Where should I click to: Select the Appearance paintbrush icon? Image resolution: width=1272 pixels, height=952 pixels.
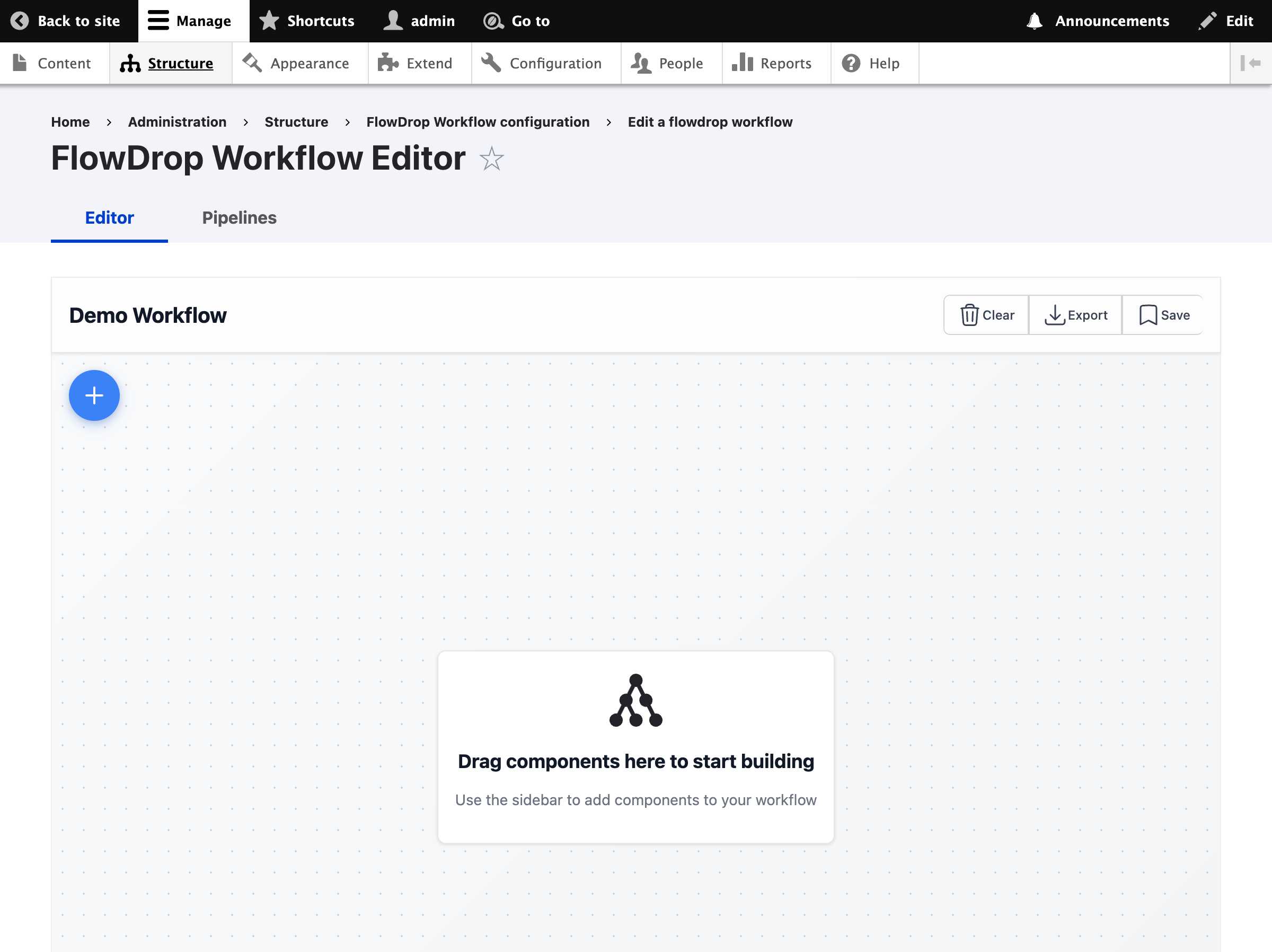point(251,62)
